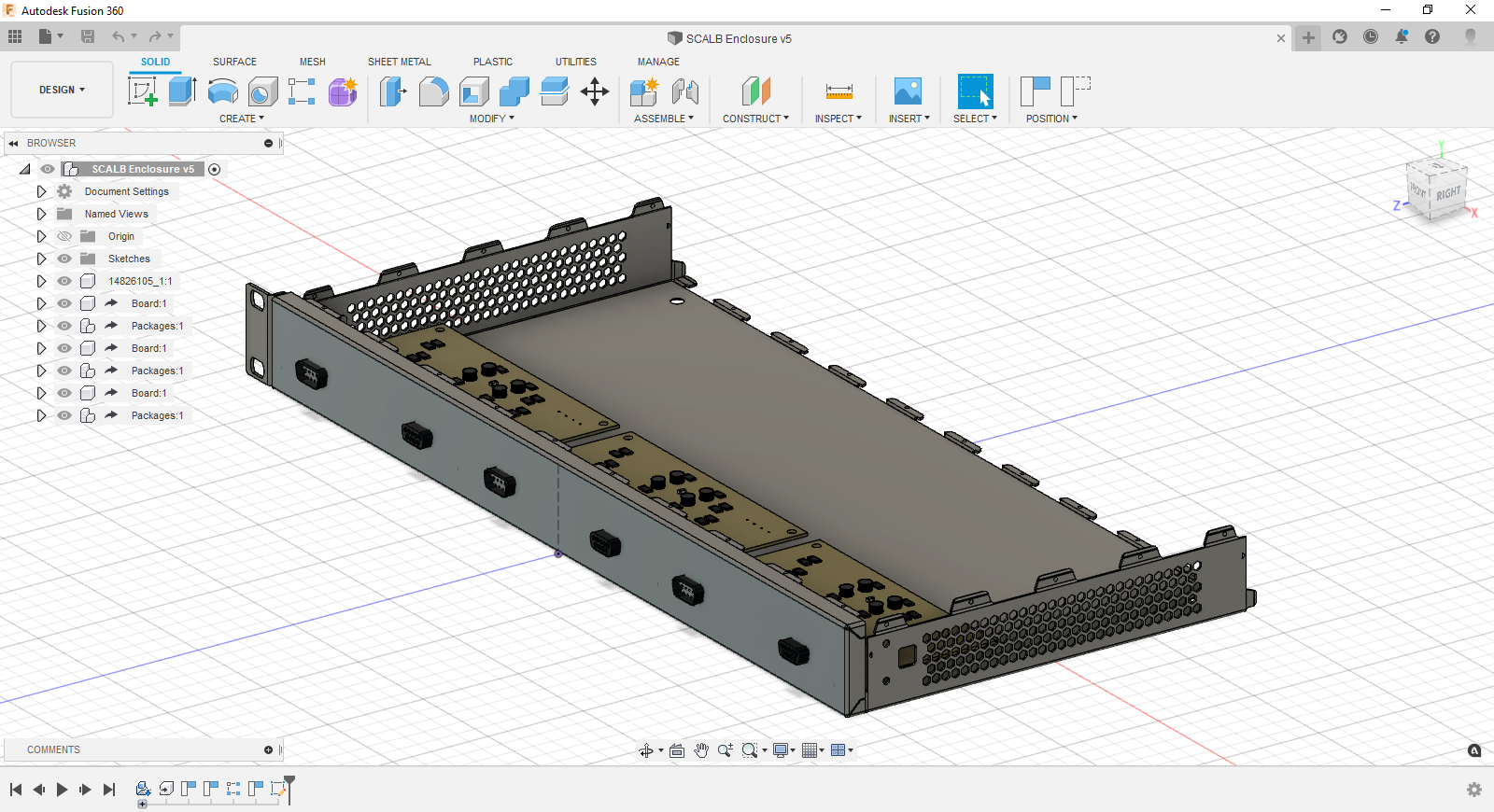Select the Press Pull tool icon
Image resolution: width=1494 pixels, height=812 pixels.
(x=393, y=91)
